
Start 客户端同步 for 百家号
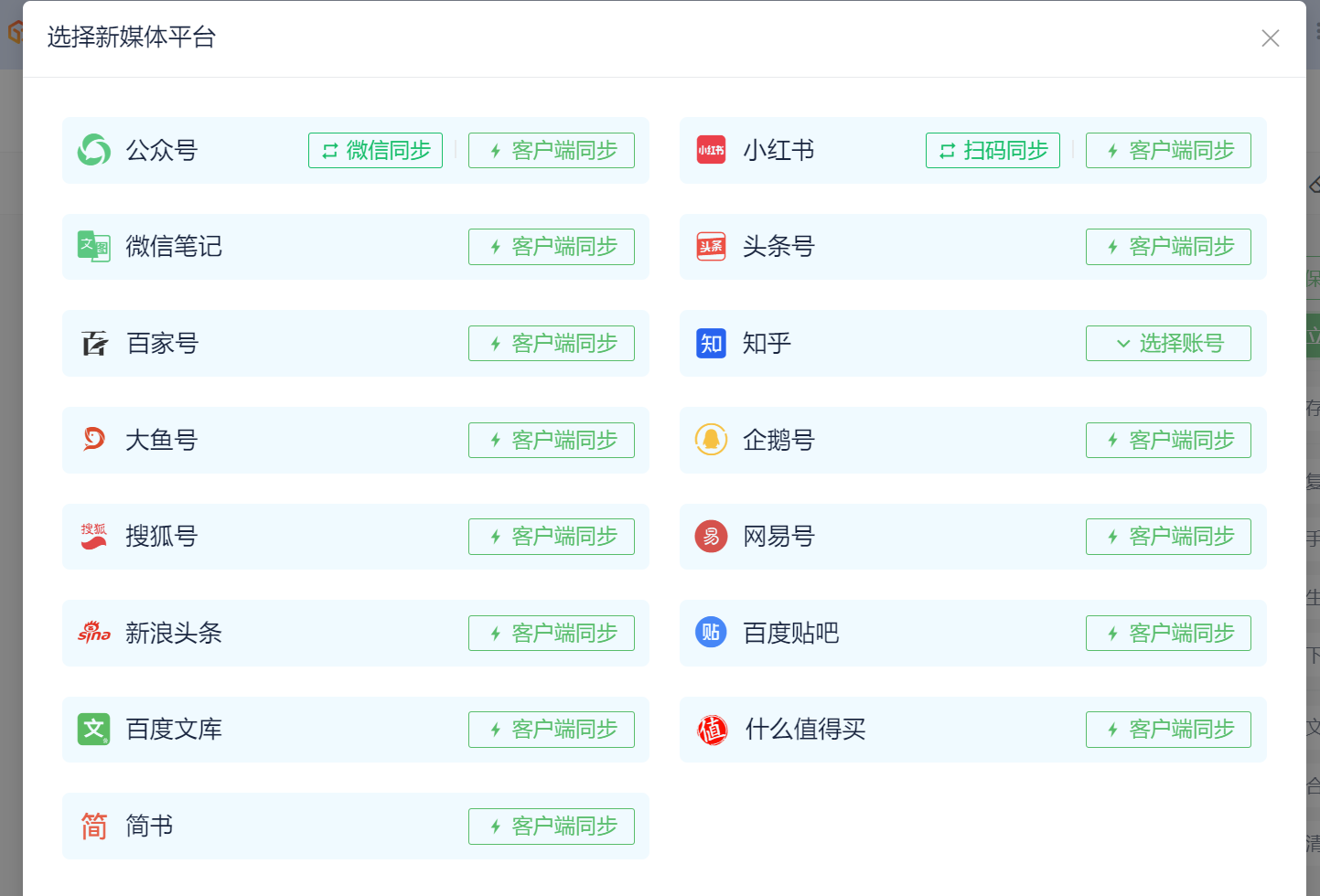(551, 344)
